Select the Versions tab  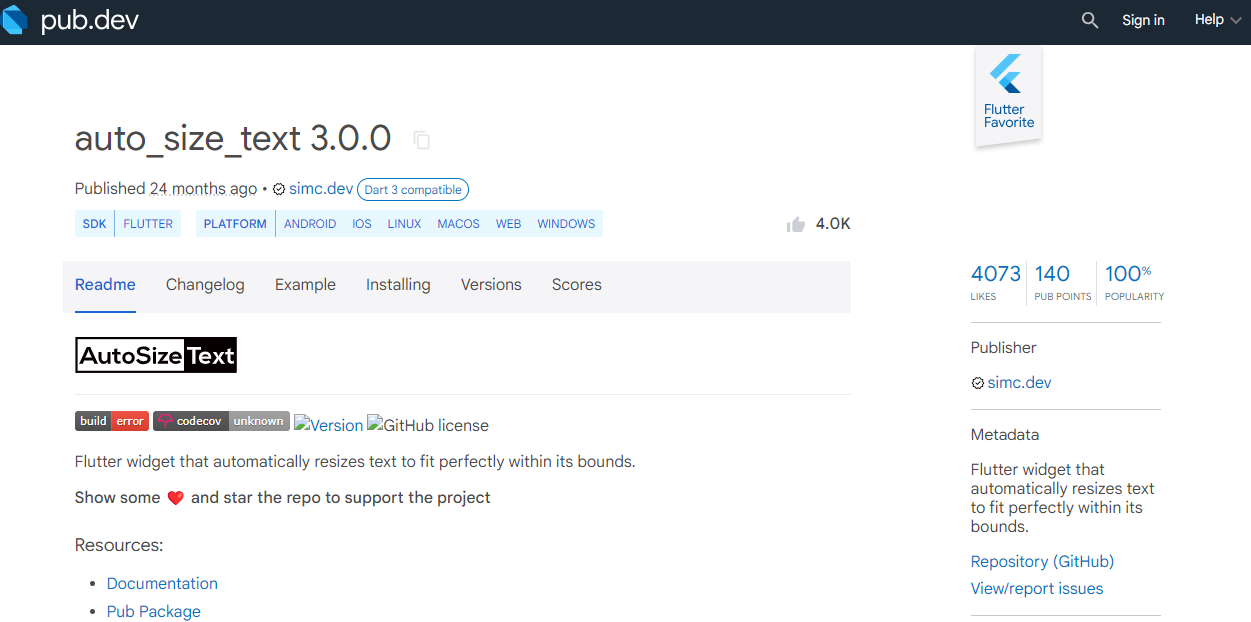pos(491,285)
